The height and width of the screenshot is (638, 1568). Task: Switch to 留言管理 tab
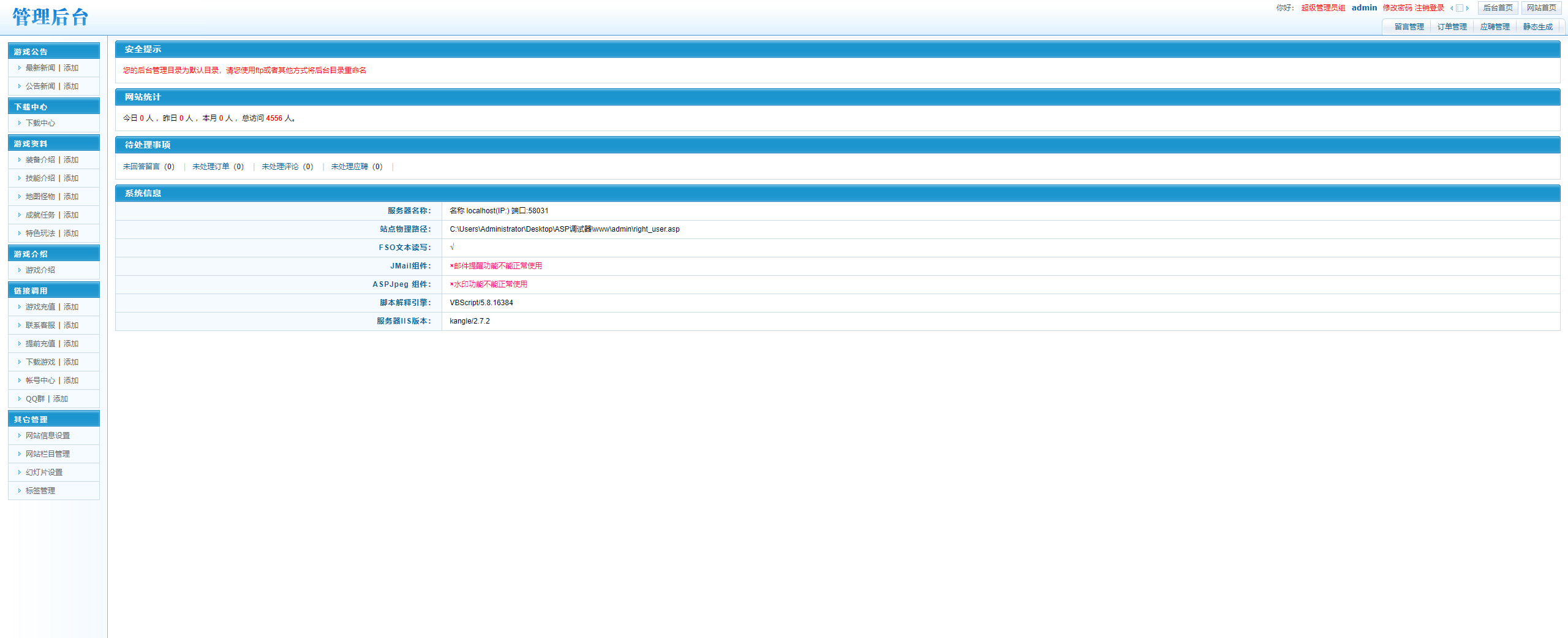pos(1409,27)
